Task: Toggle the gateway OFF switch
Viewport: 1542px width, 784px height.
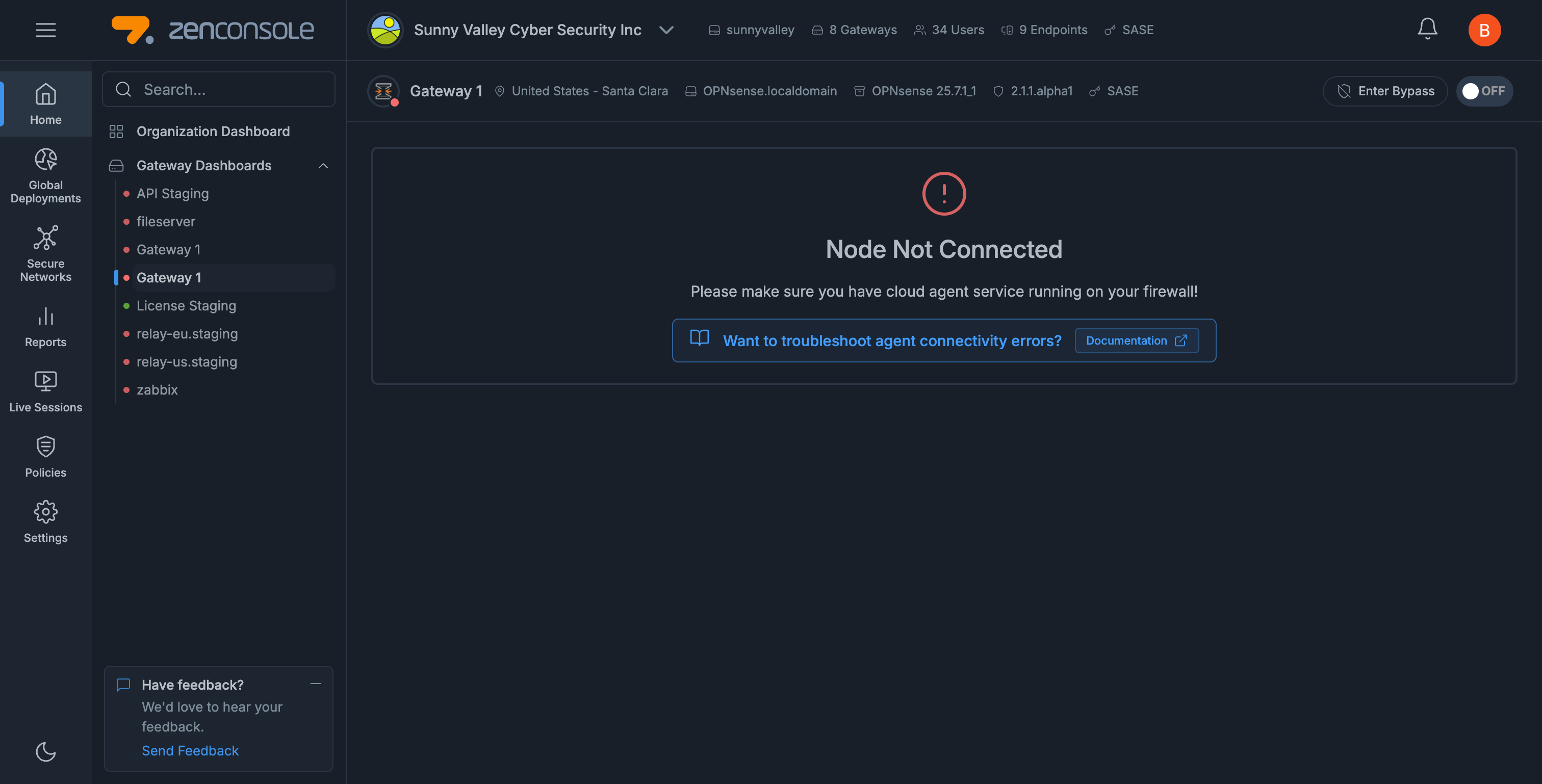Action: [1484, 91]
